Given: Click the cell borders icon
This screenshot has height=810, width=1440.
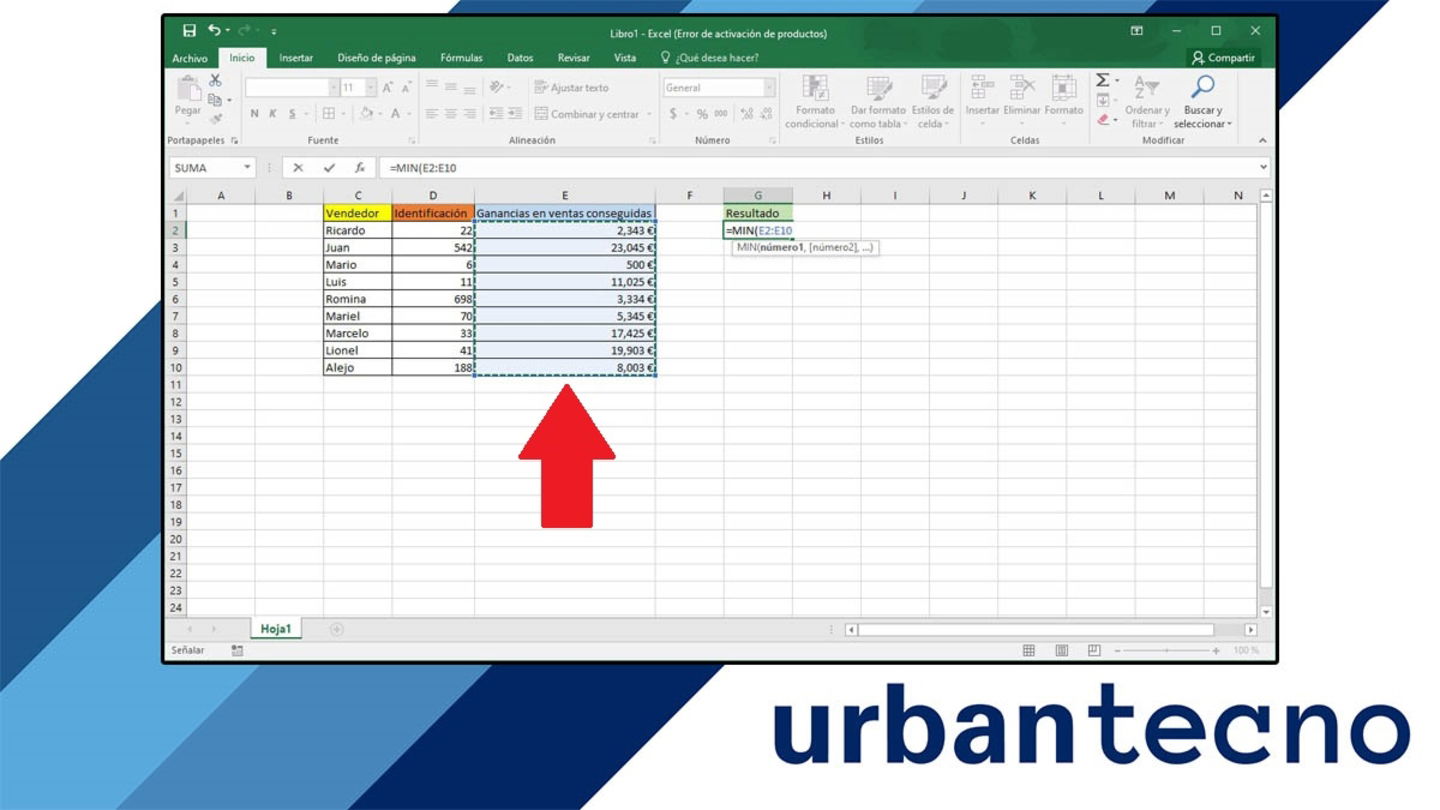Looking at the screenshot, I should point(328,114).
